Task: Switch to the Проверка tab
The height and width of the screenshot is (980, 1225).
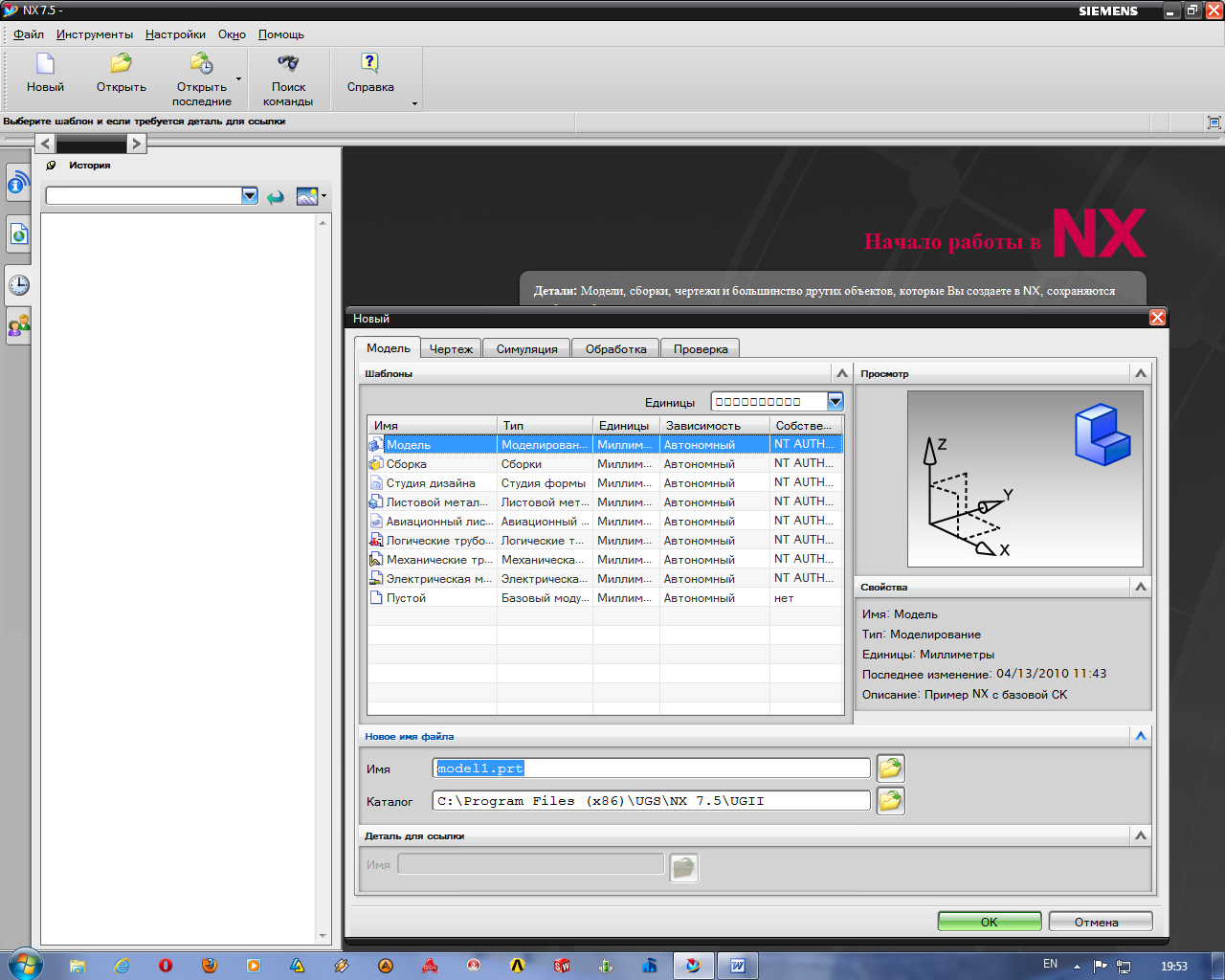Action: pyautogui.click(x=701, y=349)
